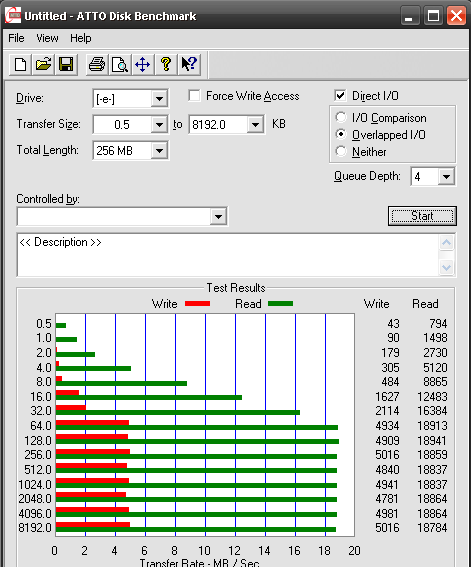This screenshot has height=567, width=471.
Task: Click the Start benchmark button
Action: [x=422, y=216]
